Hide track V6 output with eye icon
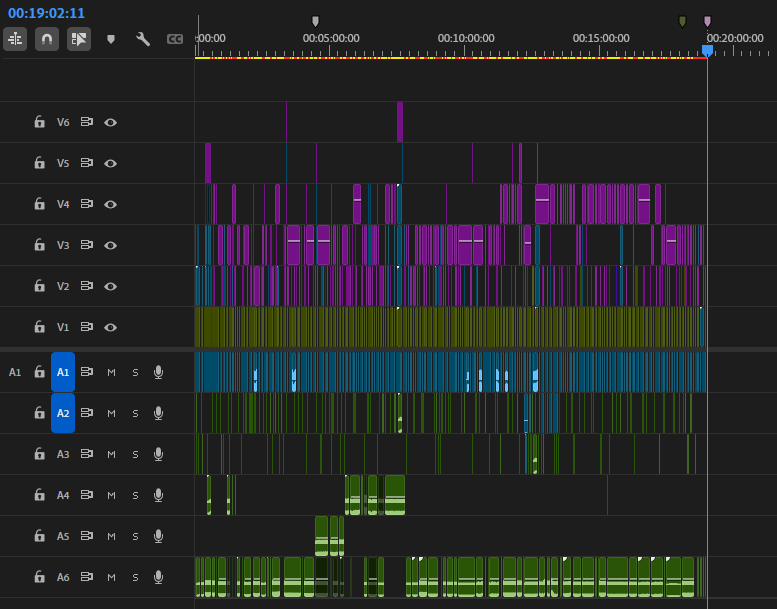The height and width of the screenshot is (609, 777). coord(111,122)
